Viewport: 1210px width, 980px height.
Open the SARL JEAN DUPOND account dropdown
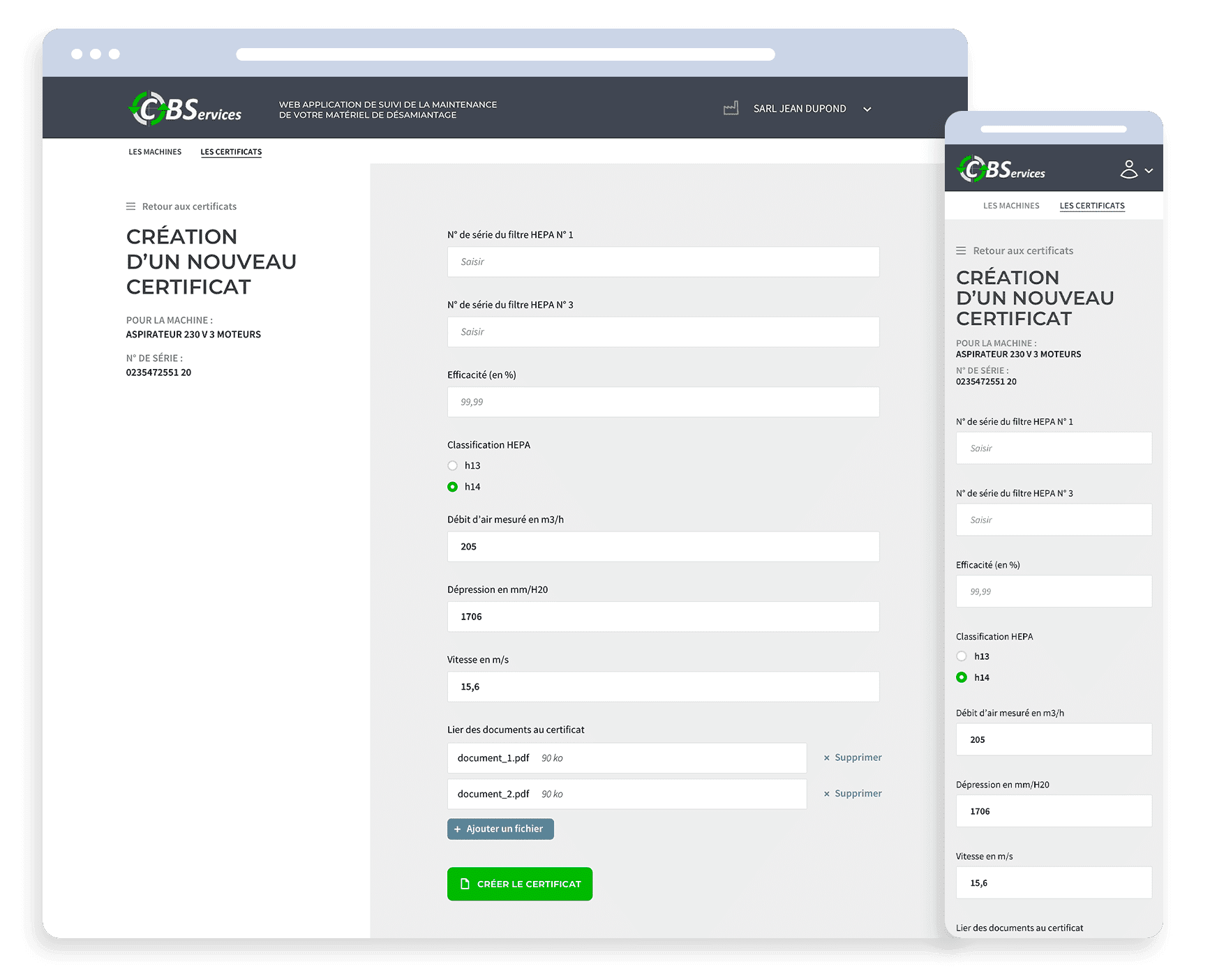[867, 110]
